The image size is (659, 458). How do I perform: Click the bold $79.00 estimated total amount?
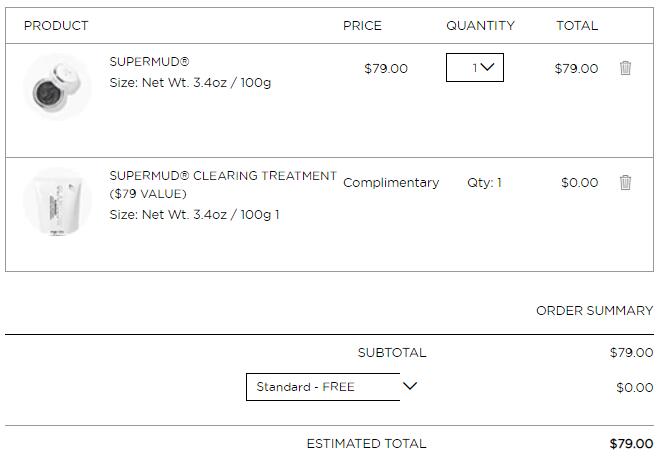pyautogui.click(x=631, y=443)
